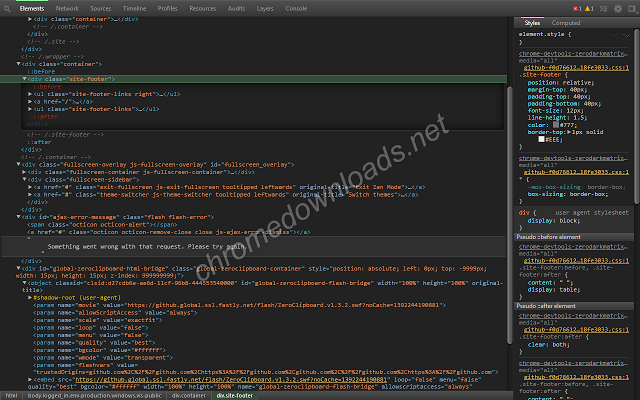640x400 pixels.
Task: Click the 'Something went wrong with that request' text
Action: (148, 247)
